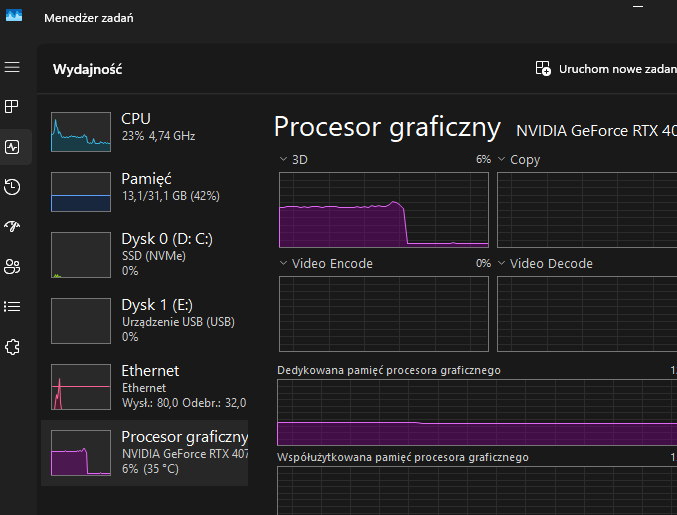Click the '23% 4,74 GHz' CPU value
This screenshot has height=515, width=677.
click(158, 136)
